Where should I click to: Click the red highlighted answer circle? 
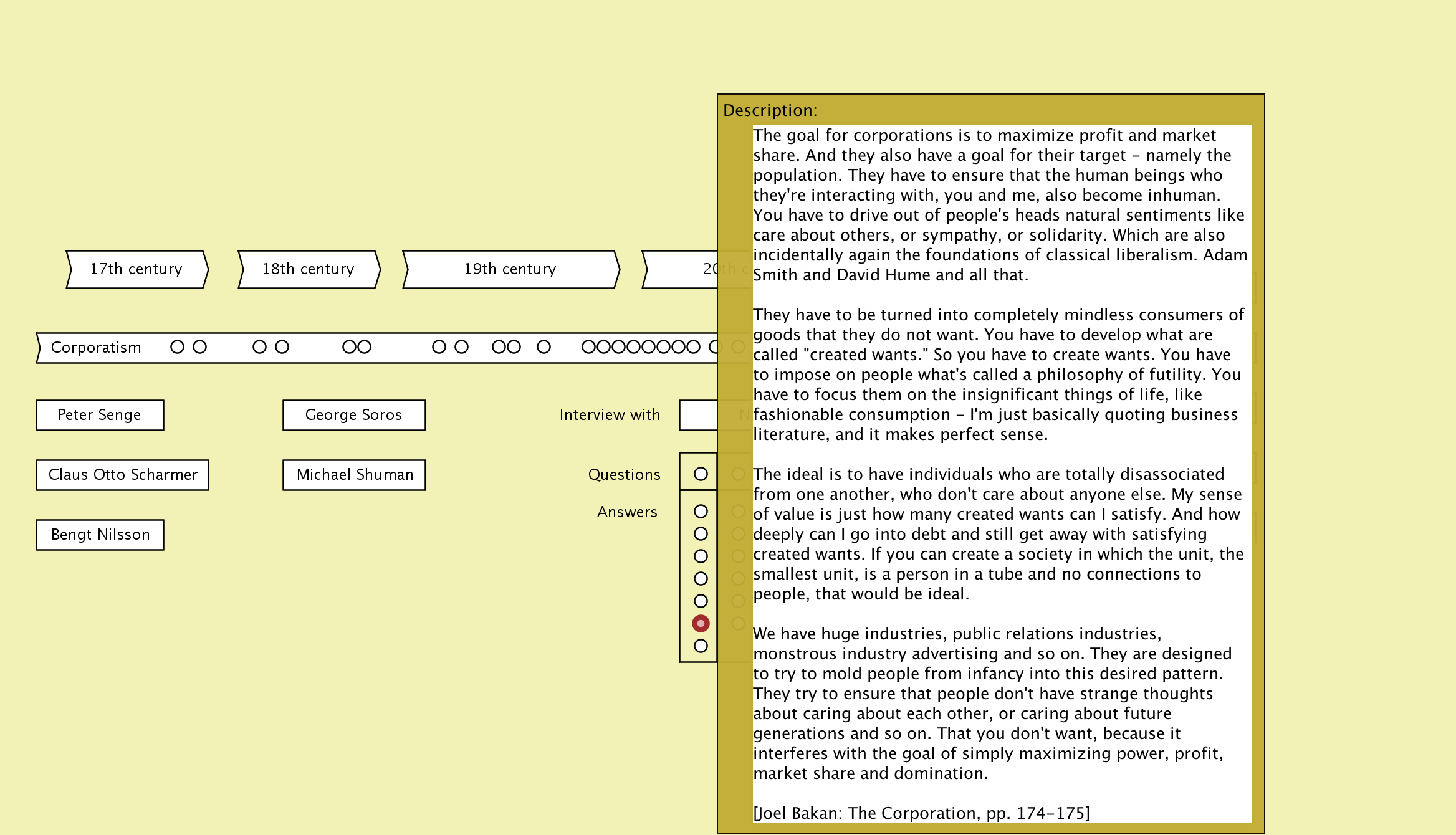click(701, 623)
